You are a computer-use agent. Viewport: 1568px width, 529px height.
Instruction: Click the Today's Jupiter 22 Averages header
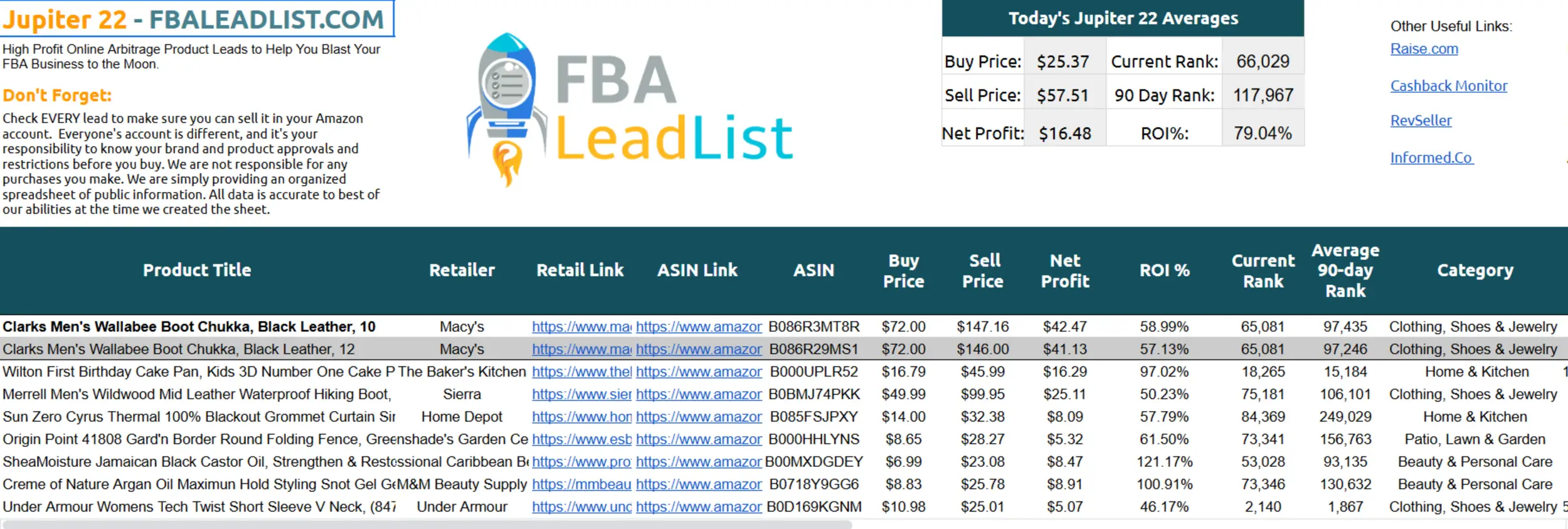[1123, 19]
